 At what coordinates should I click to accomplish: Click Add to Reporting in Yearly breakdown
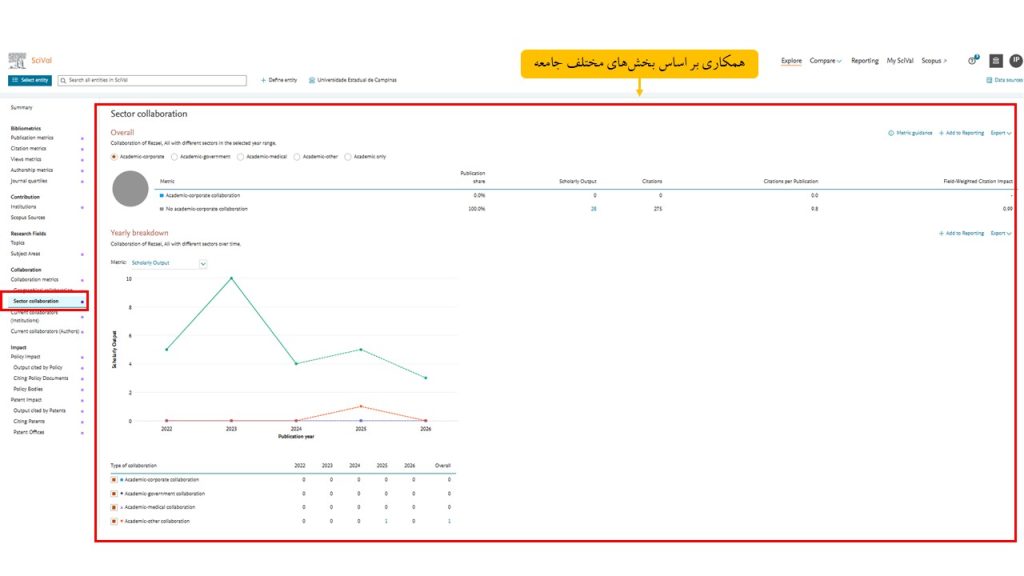[961, 233]
